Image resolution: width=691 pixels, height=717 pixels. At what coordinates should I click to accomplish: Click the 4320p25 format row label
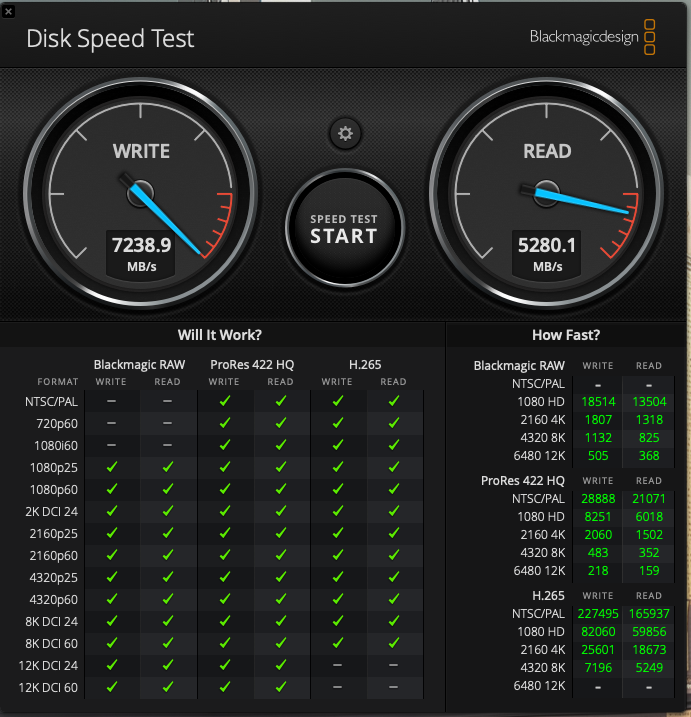(x=54, y=578)
